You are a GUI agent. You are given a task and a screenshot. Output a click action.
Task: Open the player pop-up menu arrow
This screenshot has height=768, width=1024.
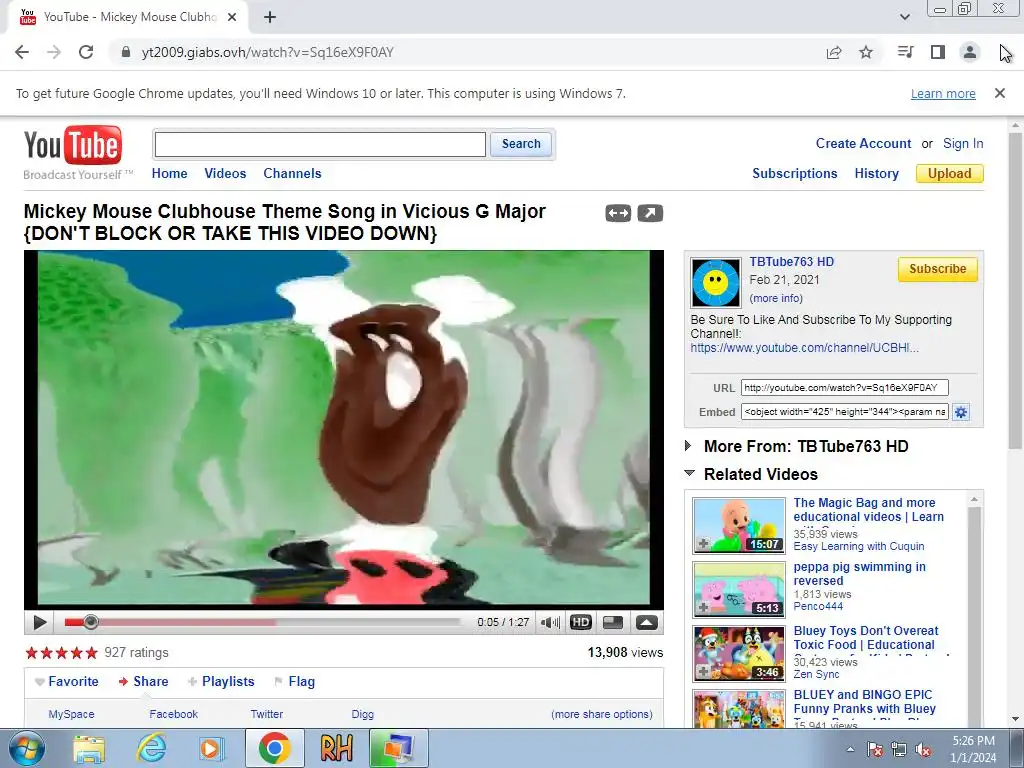[647, 622]
